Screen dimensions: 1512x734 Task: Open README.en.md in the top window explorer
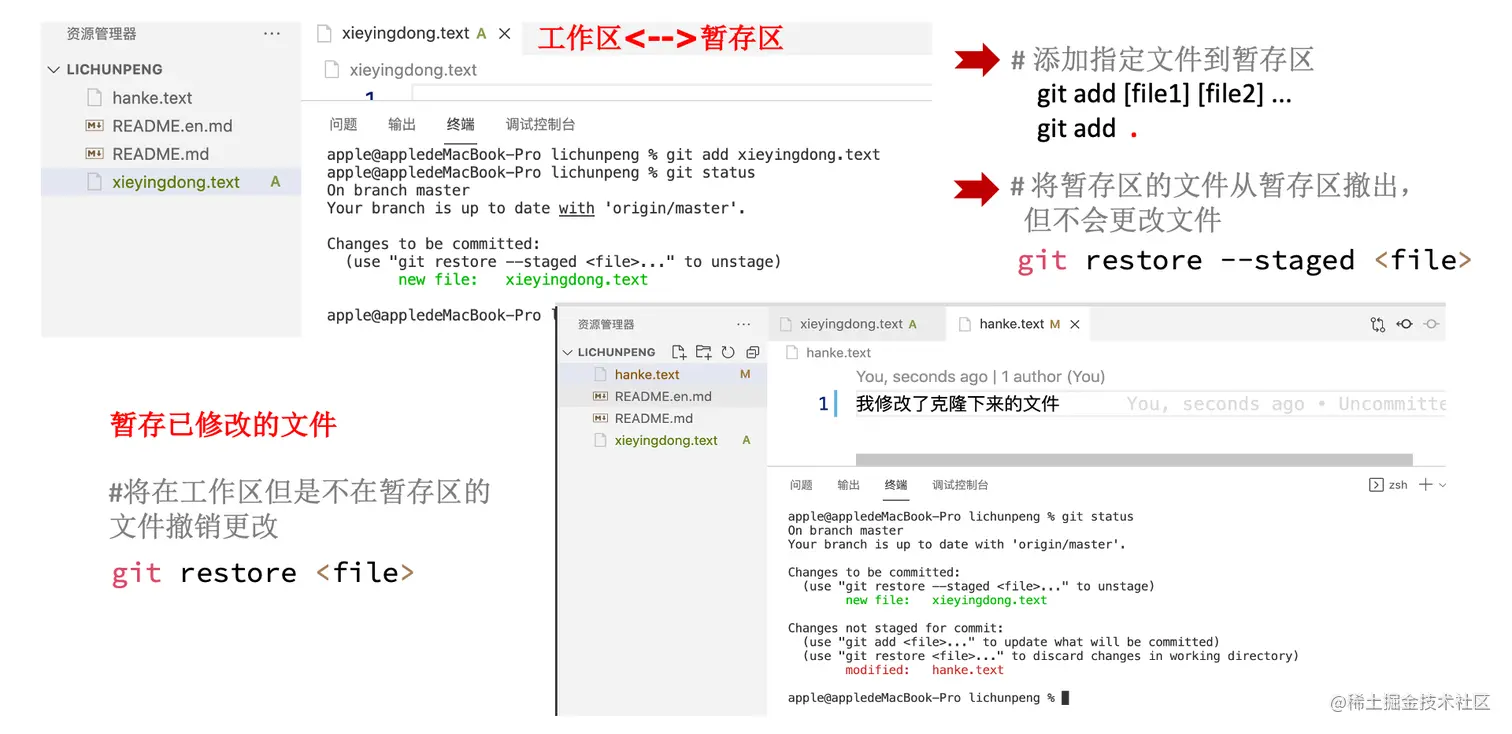(x=171, y=126)
